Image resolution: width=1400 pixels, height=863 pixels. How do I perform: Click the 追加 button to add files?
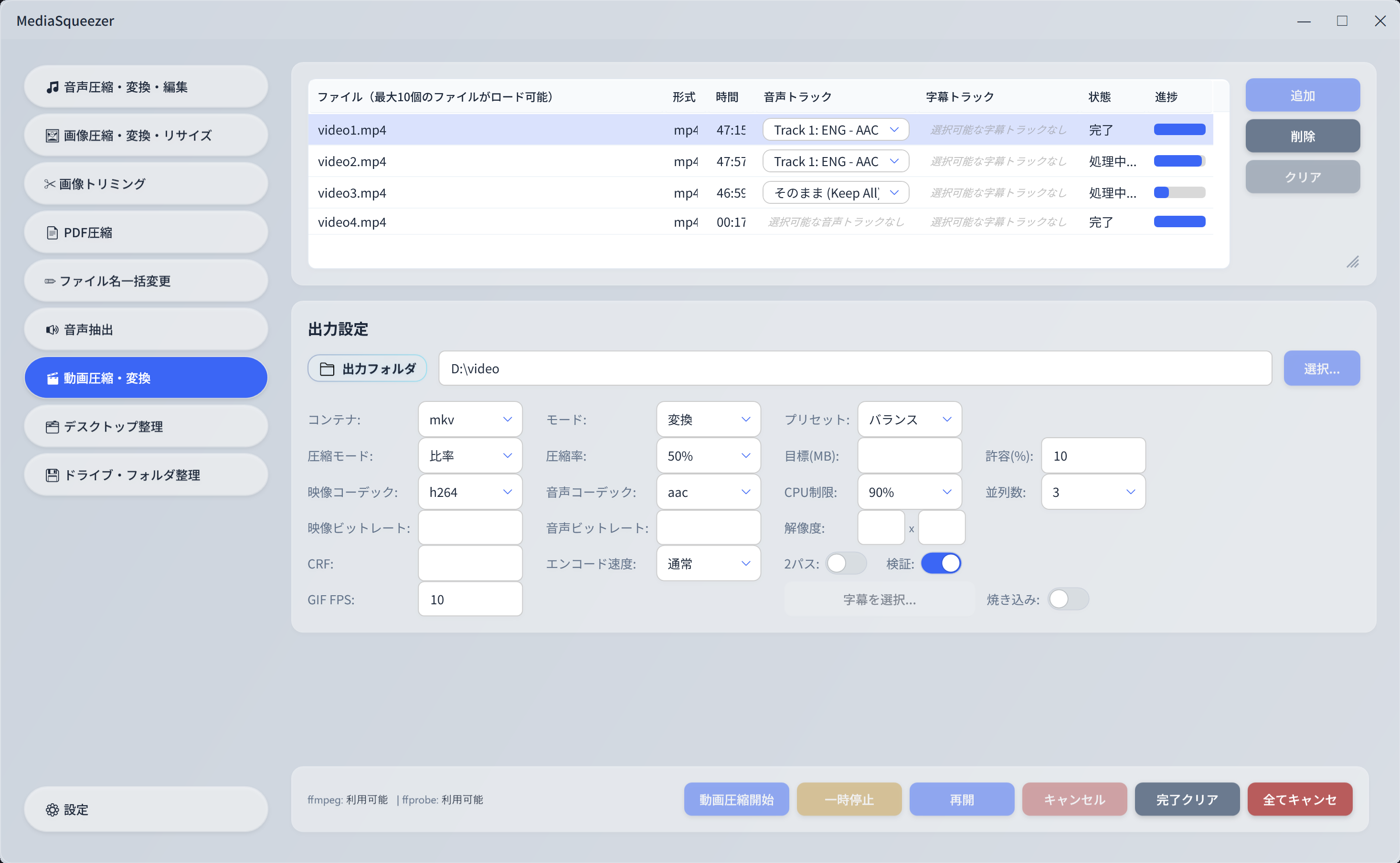point(1302,95)
